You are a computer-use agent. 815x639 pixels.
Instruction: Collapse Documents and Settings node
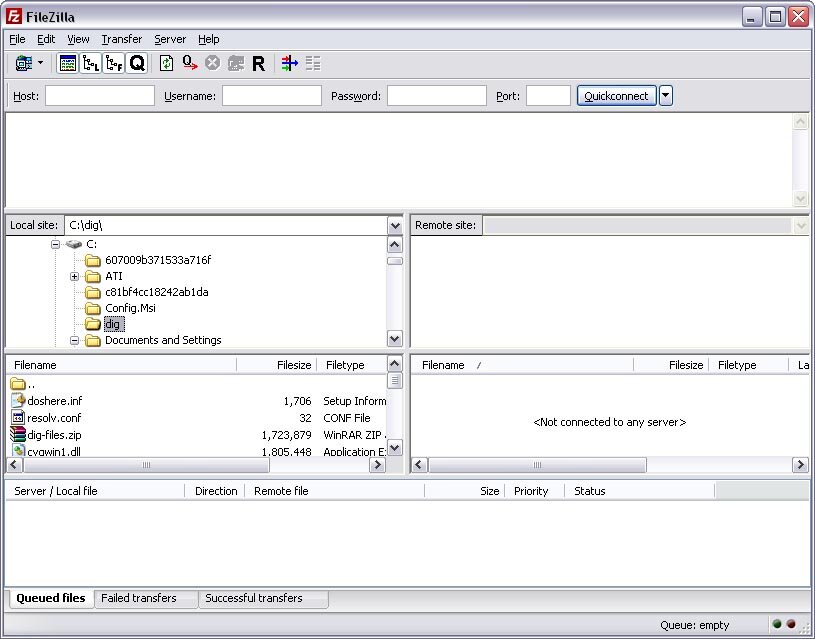point(74,341)
